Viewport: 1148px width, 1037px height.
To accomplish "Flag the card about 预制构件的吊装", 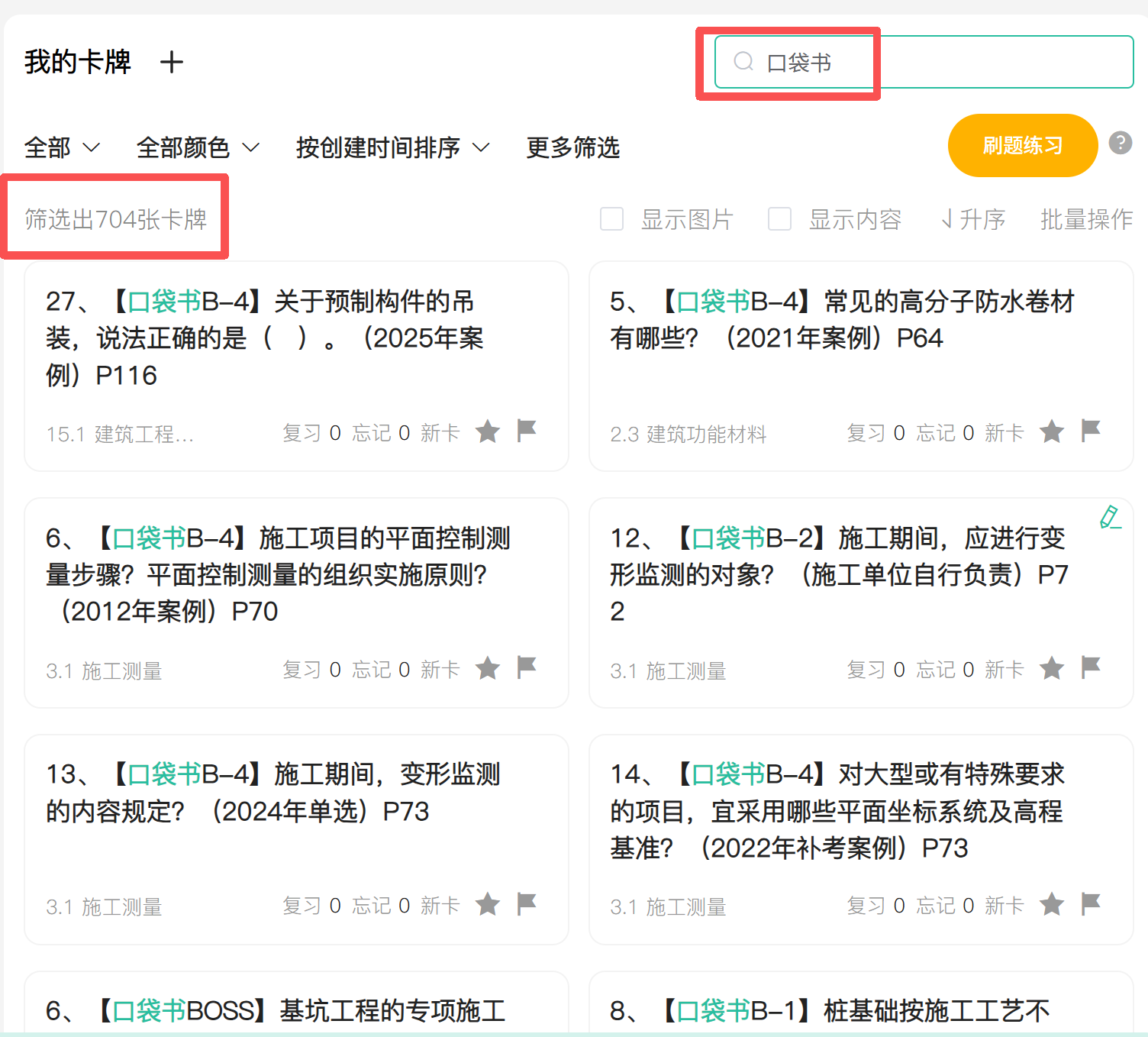I will [x=527, y=431].
